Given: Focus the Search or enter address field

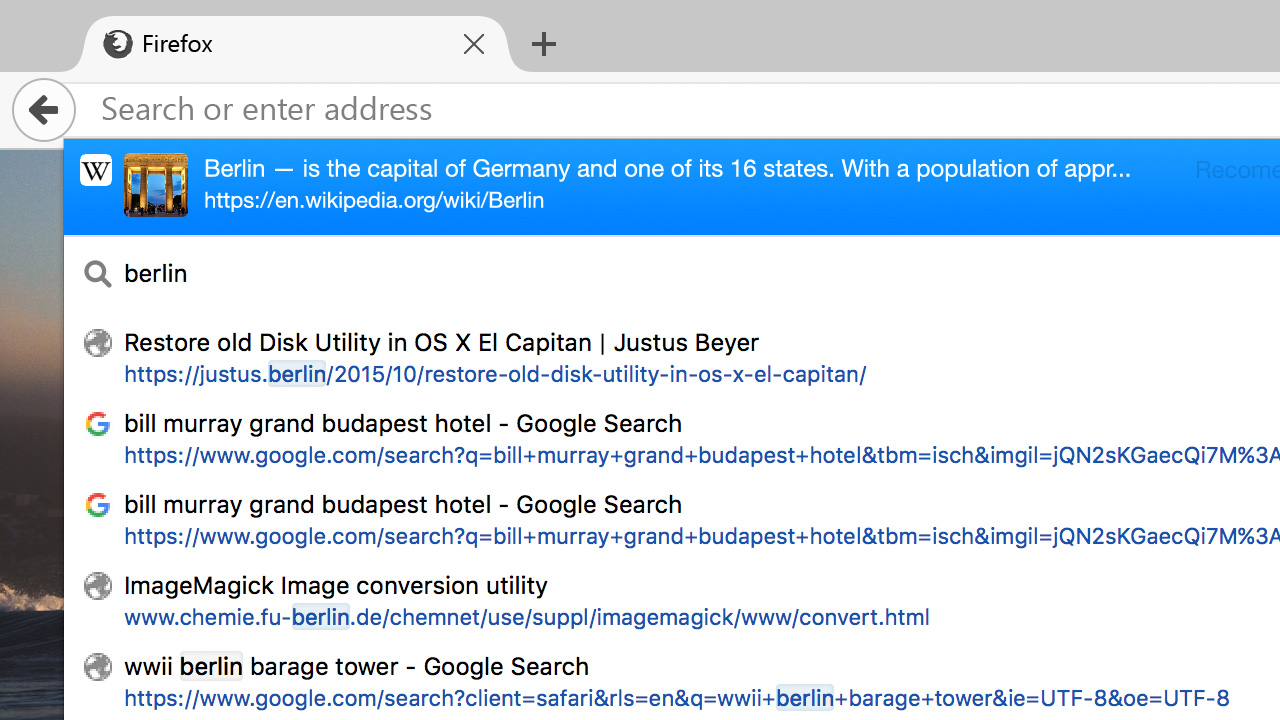Looking at the screenshot, I should 600,109.
